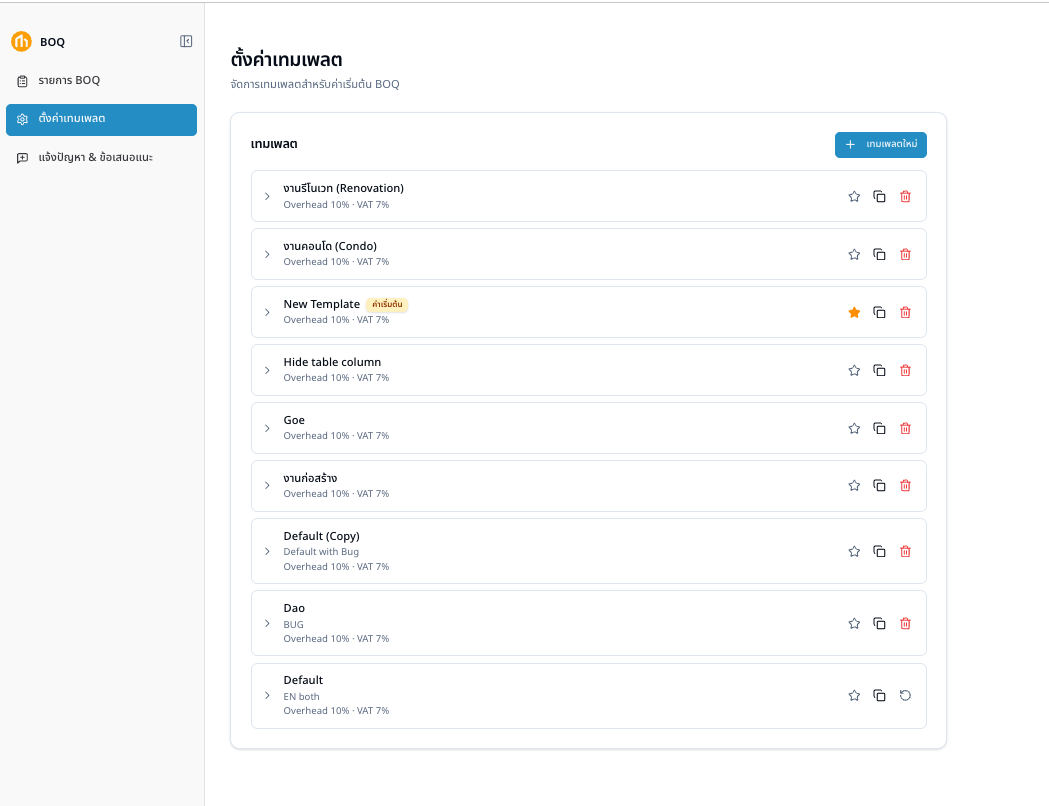This screenshot has width=1049, height=806.
Task: Delete the Condo template via its trash icon
Action: (x=905, y=254)
